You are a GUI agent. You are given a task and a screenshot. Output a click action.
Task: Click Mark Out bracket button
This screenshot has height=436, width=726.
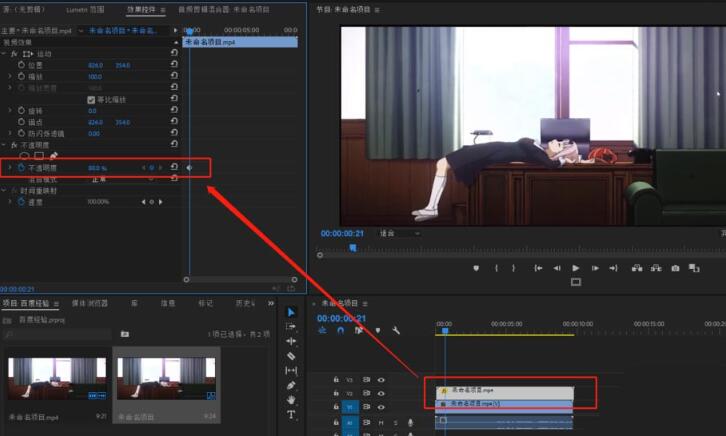[x=513, y=268]
